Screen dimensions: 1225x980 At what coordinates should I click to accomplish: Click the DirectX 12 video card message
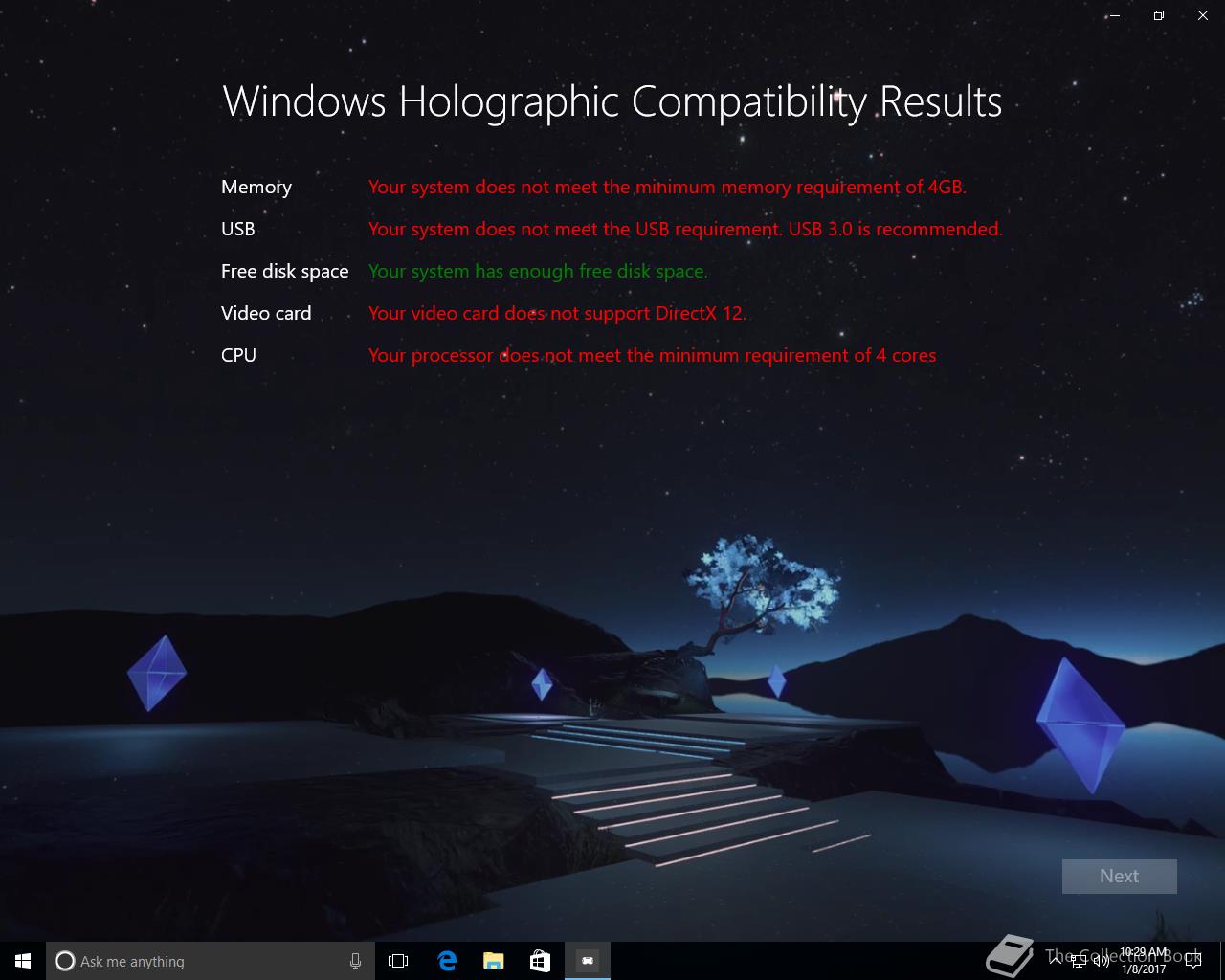coord(557,313)
